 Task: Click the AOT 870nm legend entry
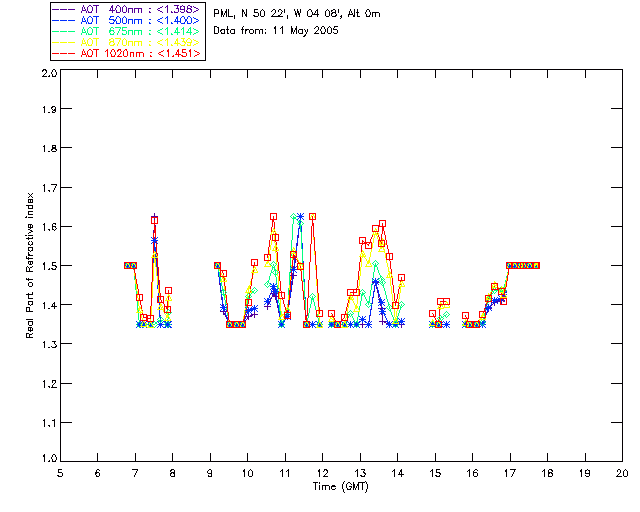pyautogui.click(x=127, y=42)
